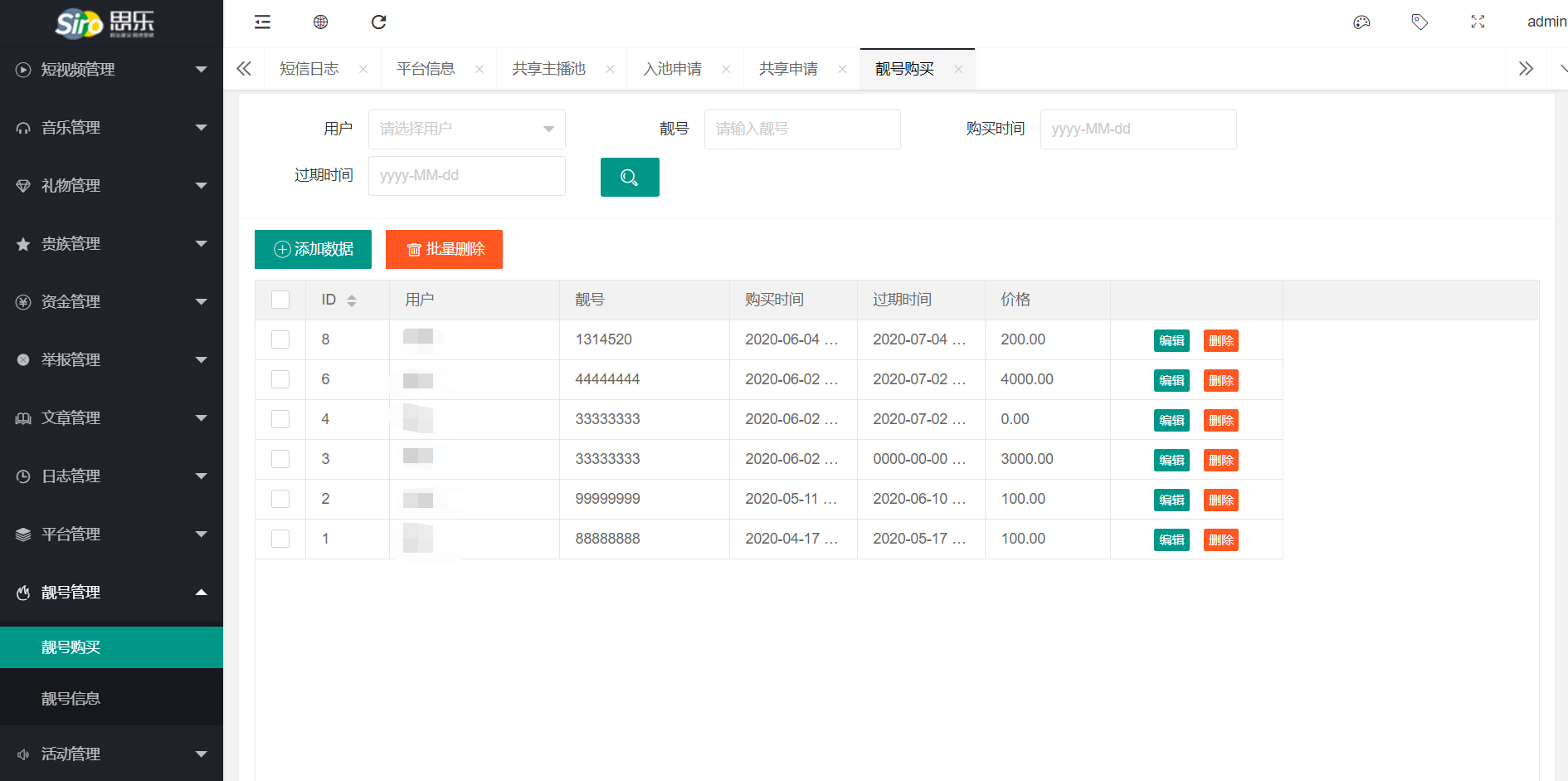
Task: Click the 资金管理 yen icon
Action: click(23, 302)
